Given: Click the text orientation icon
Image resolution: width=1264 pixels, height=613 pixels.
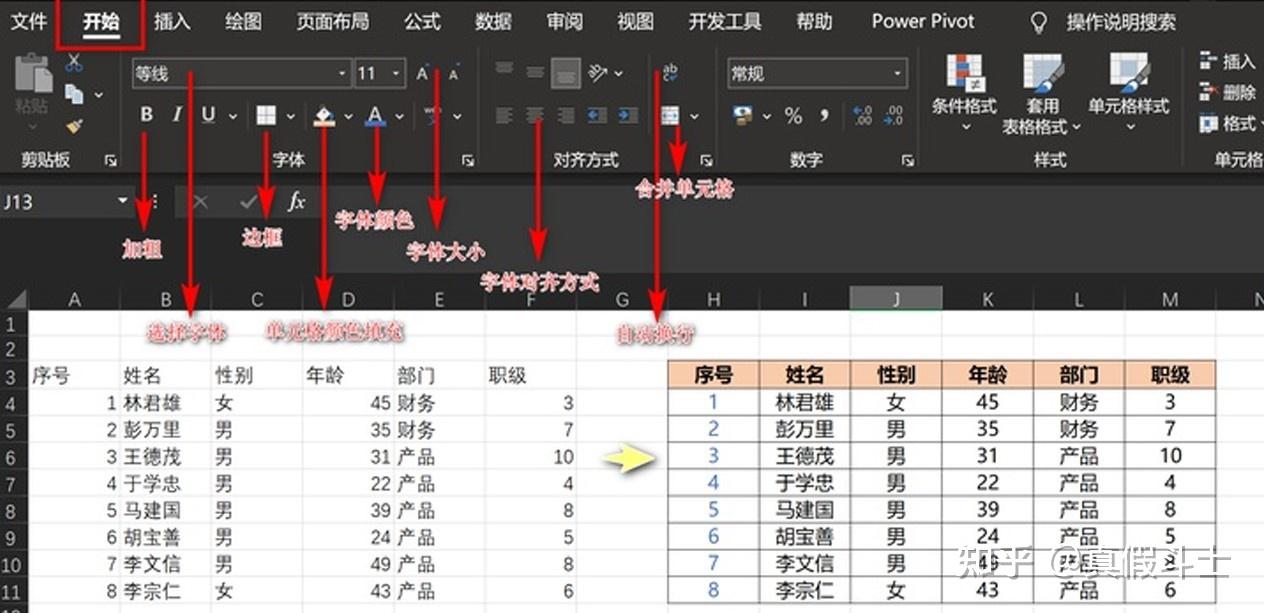Looking at the screenshot, I should tap(598, 72).
